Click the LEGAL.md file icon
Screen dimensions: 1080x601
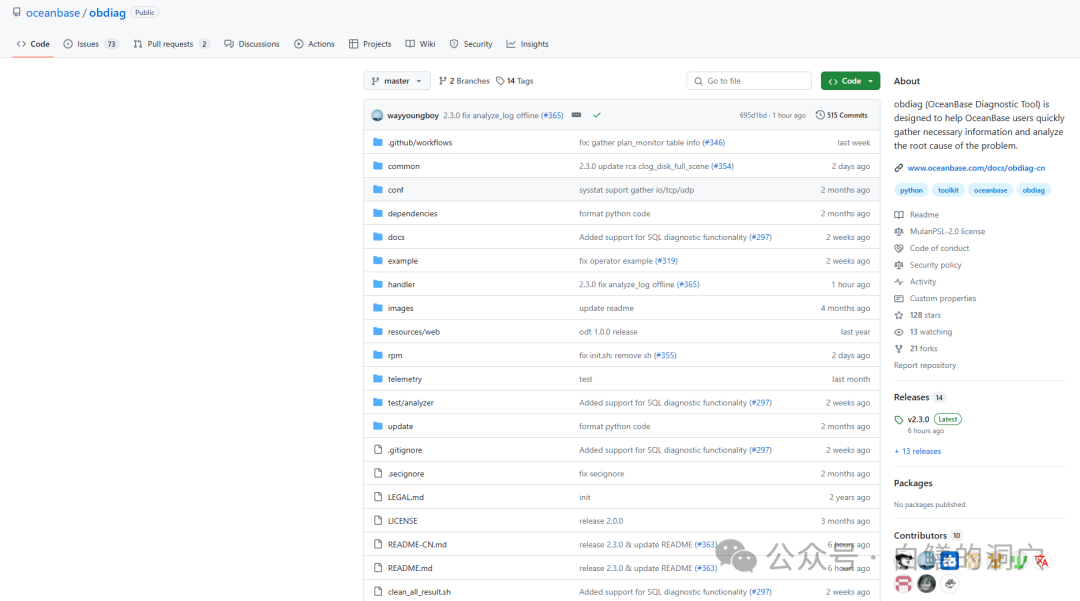(377, 497)
